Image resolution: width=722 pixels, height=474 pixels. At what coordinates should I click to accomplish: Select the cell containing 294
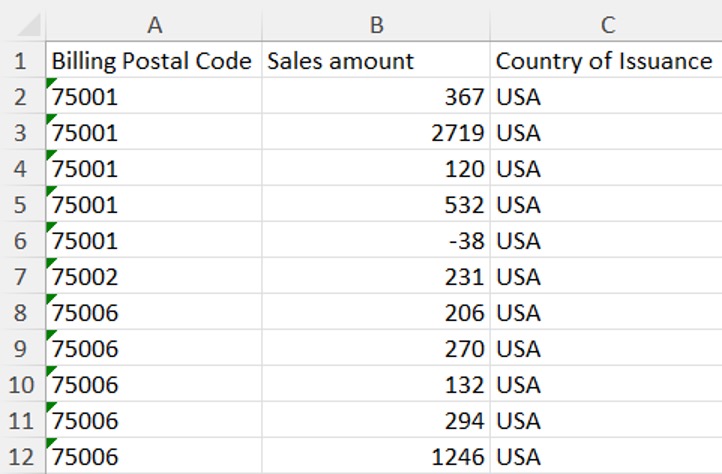(376, 421)
